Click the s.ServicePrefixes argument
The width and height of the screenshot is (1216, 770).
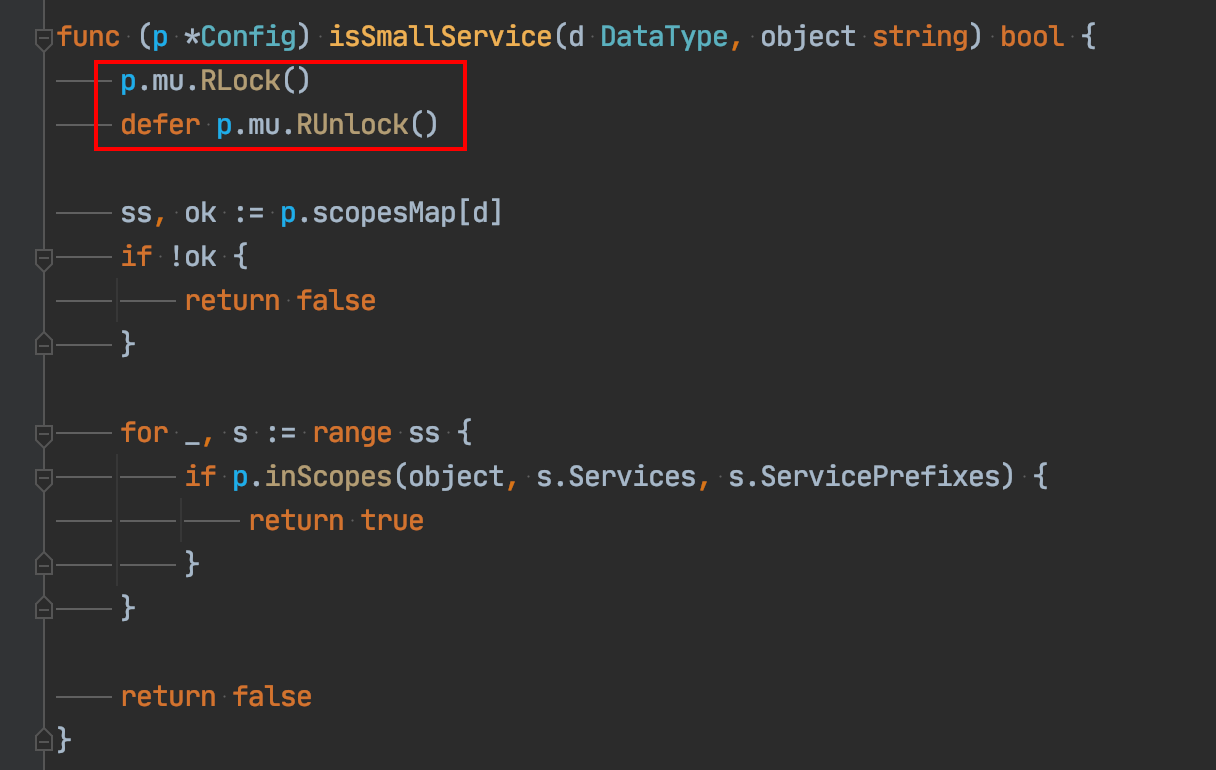[x=864, y=477]
